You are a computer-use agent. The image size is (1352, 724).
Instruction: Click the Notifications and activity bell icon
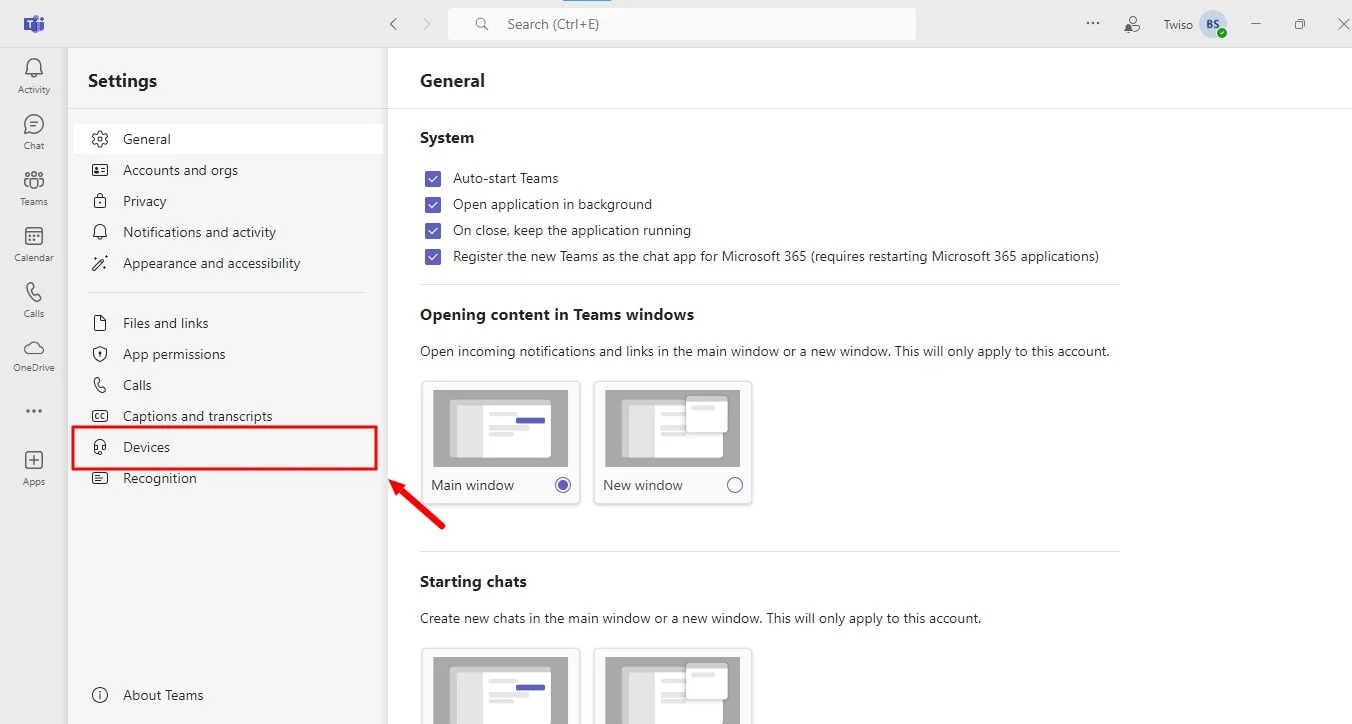(100, 232)
